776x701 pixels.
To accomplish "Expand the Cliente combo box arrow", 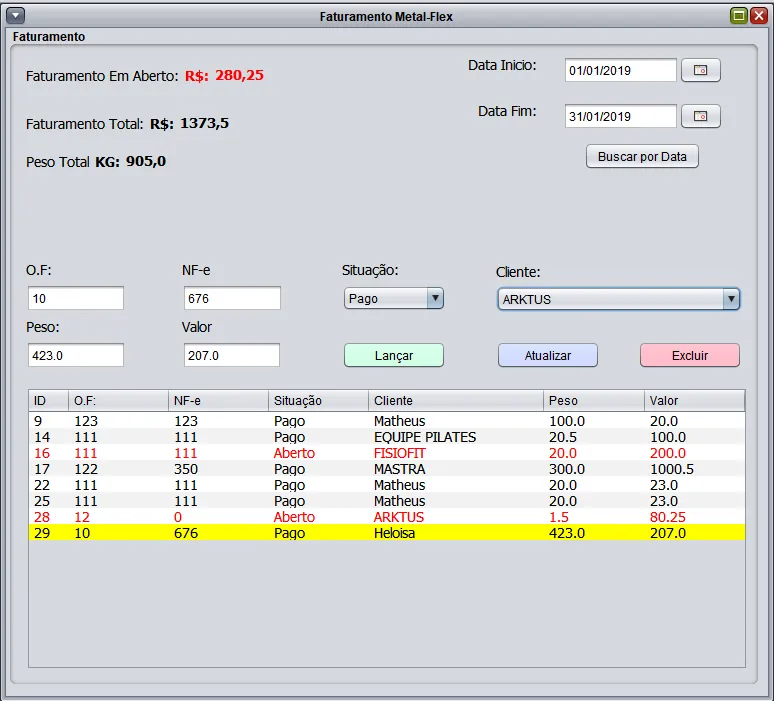I will [730, 299].
